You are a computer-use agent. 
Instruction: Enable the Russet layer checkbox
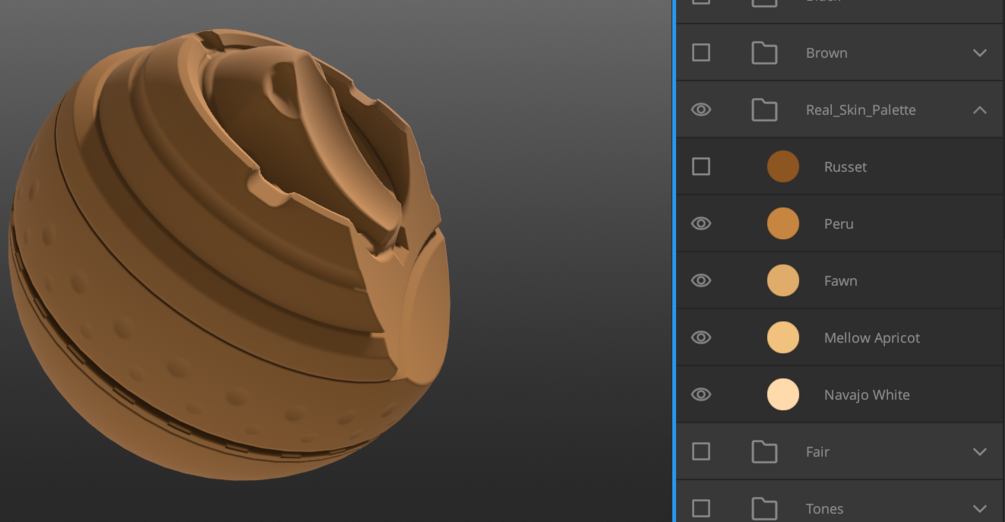(701, 167)
